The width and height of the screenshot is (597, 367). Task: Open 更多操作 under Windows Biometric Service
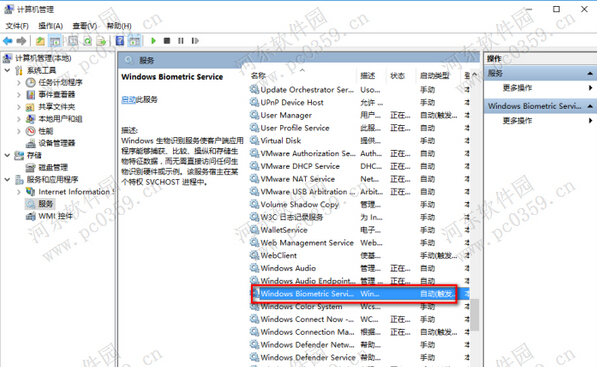[517, 121]
